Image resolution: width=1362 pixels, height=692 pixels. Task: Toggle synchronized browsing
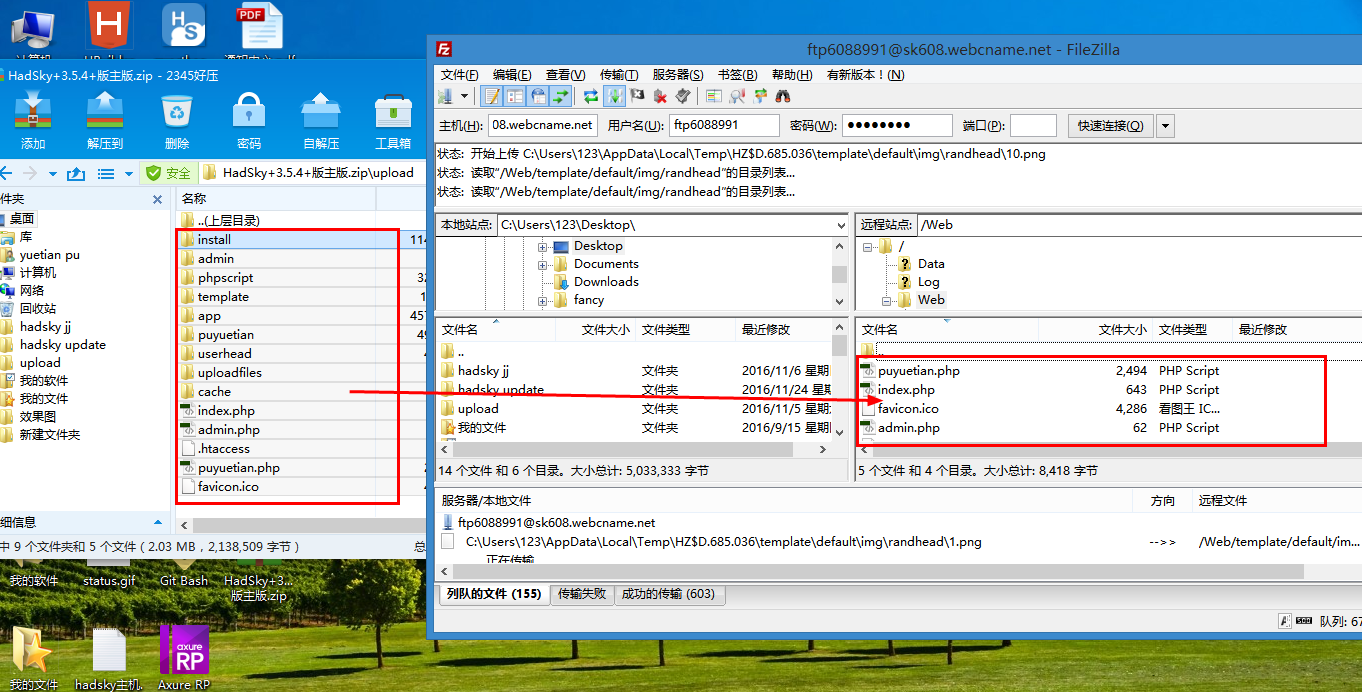(x=761, y=96)
